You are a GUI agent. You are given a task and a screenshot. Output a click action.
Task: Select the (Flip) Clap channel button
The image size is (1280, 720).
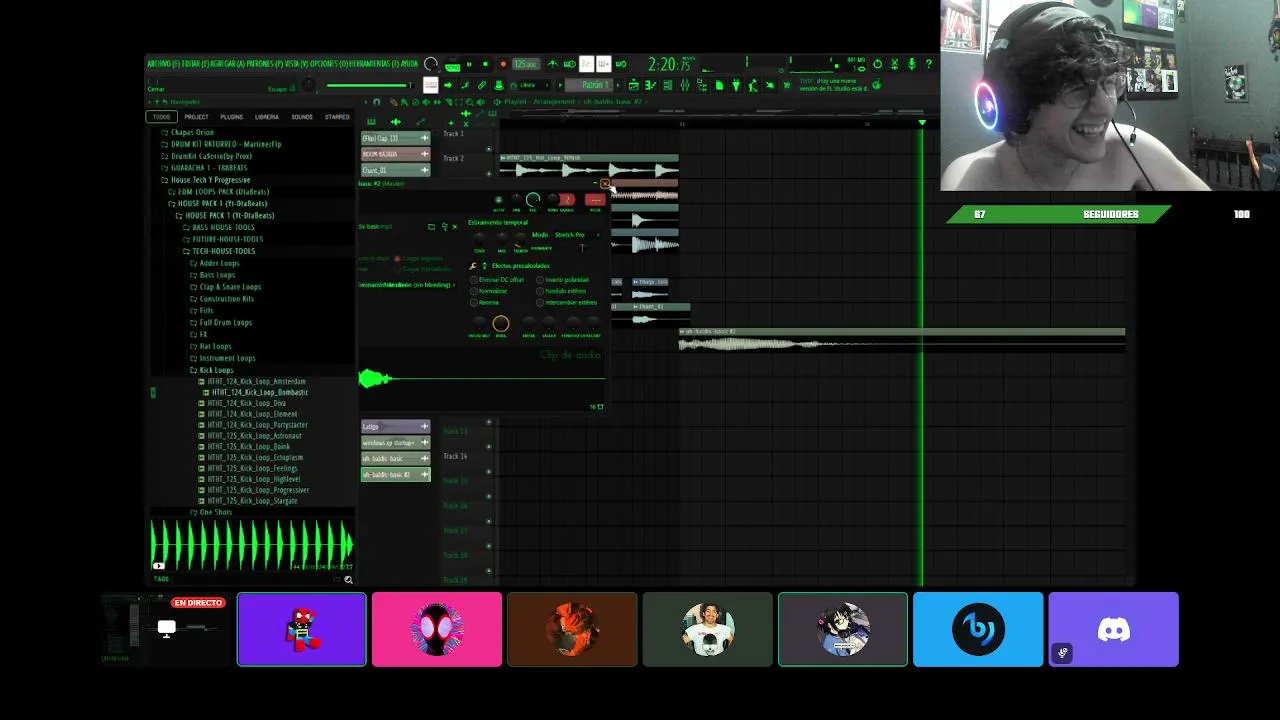[395, 138]
